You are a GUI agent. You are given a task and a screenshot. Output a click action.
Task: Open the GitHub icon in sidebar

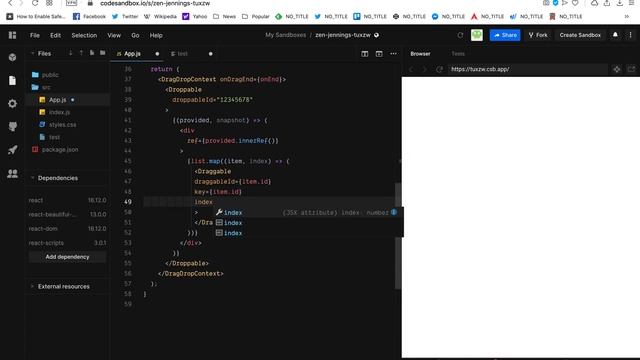coord(12,127)
